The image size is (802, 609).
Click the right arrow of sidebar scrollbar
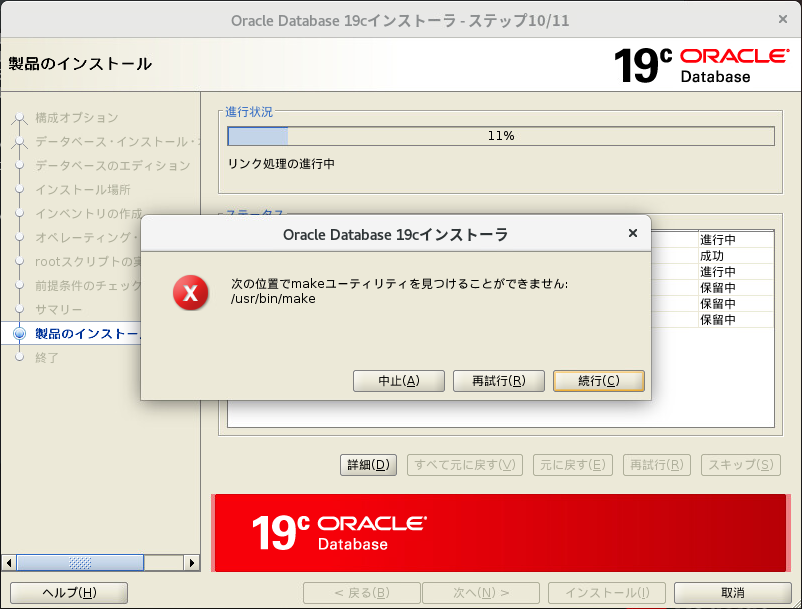pos(191,563)
